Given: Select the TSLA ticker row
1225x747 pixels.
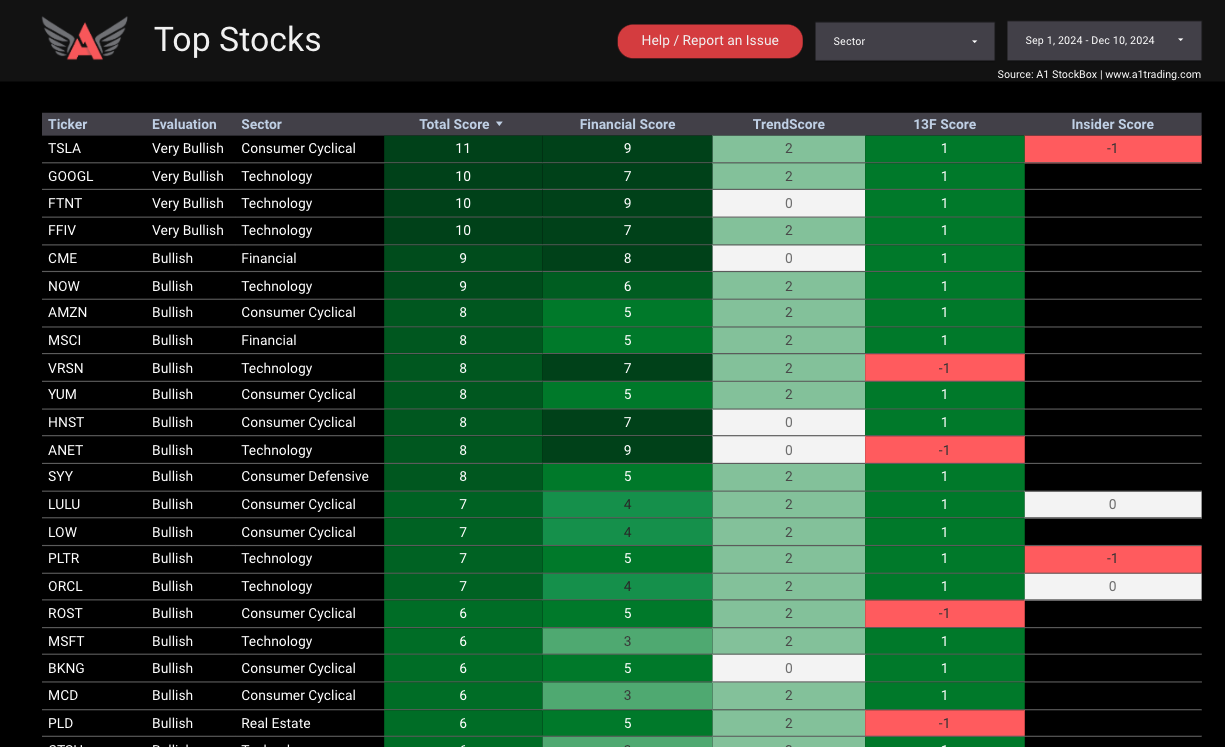Looking at the screenshot, I should tap(65, 148).
